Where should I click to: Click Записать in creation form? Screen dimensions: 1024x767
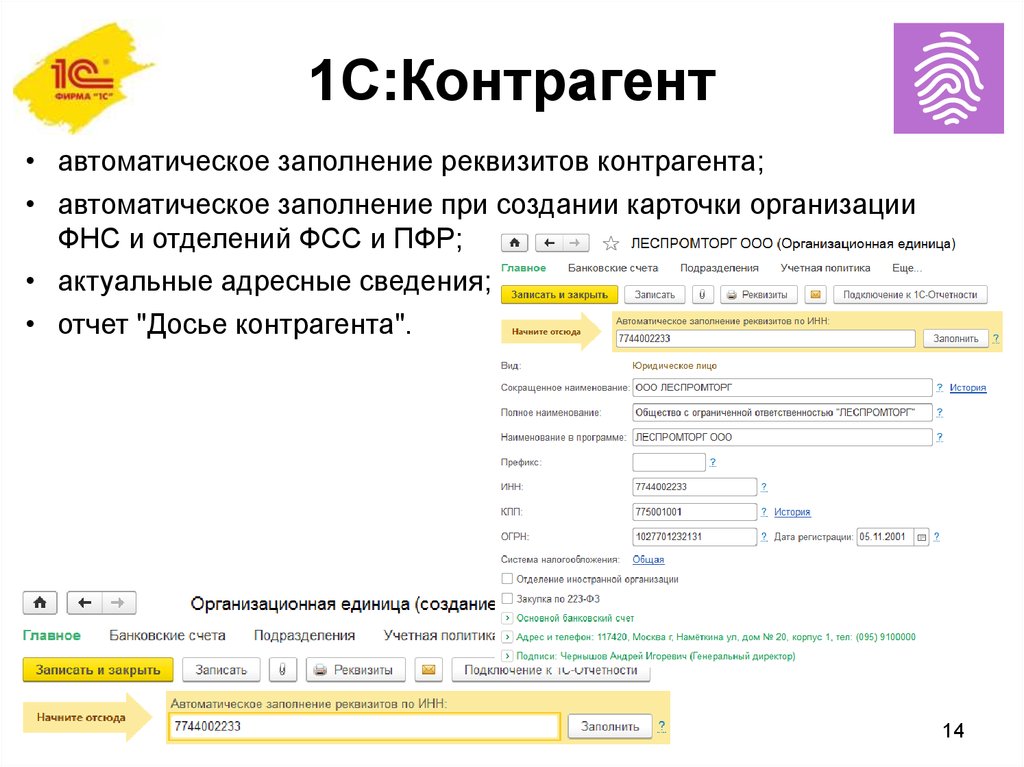[221, 670]
